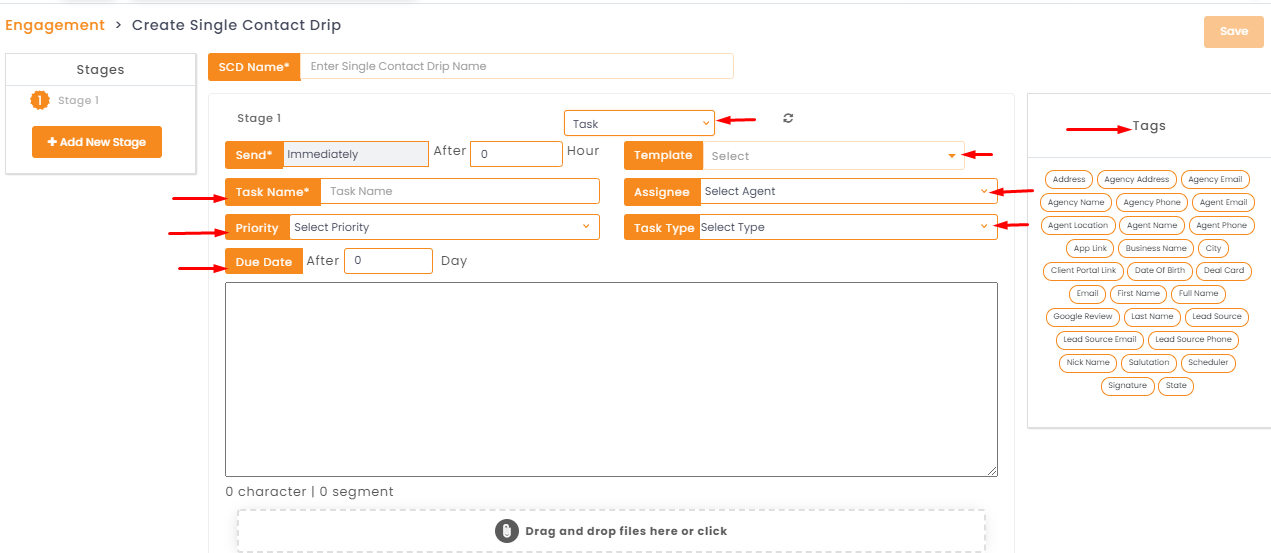Click the Stage 1 number badge icon

(40, 100)
